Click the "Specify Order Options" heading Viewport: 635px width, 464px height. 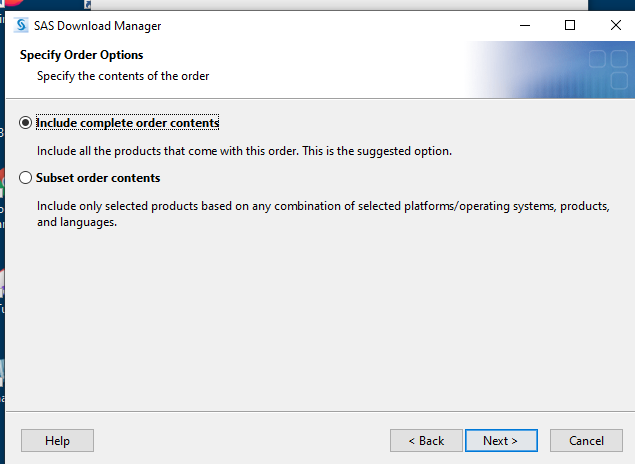tap(82, 55)
